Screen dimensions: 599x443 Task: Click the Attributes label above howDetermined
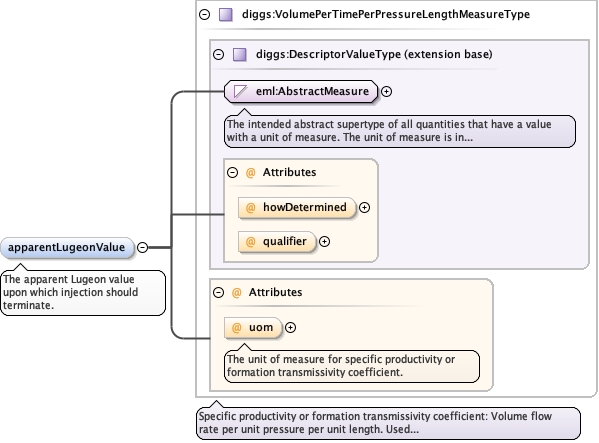(289, 173)
